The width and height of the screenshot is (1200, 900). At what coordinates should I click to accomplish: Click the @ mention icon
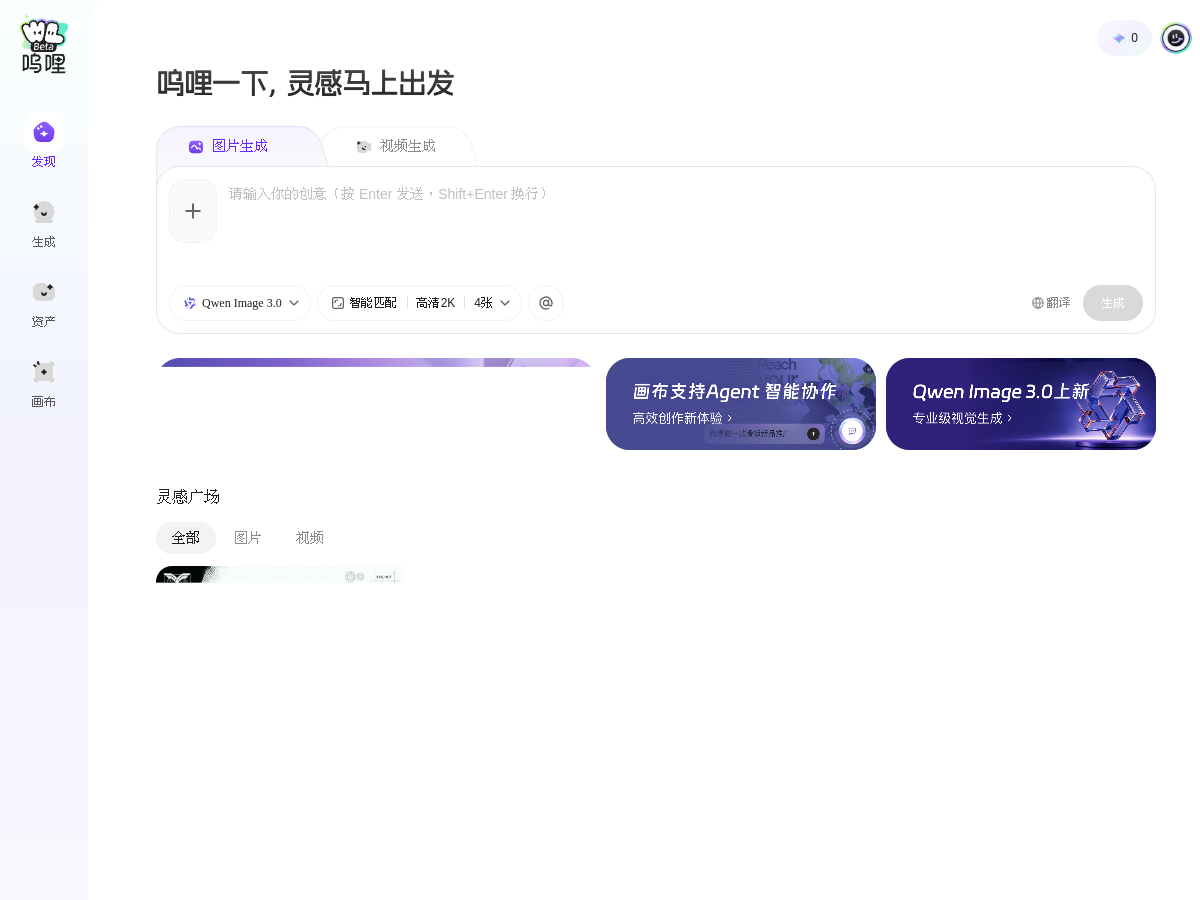tap(546, 303)
